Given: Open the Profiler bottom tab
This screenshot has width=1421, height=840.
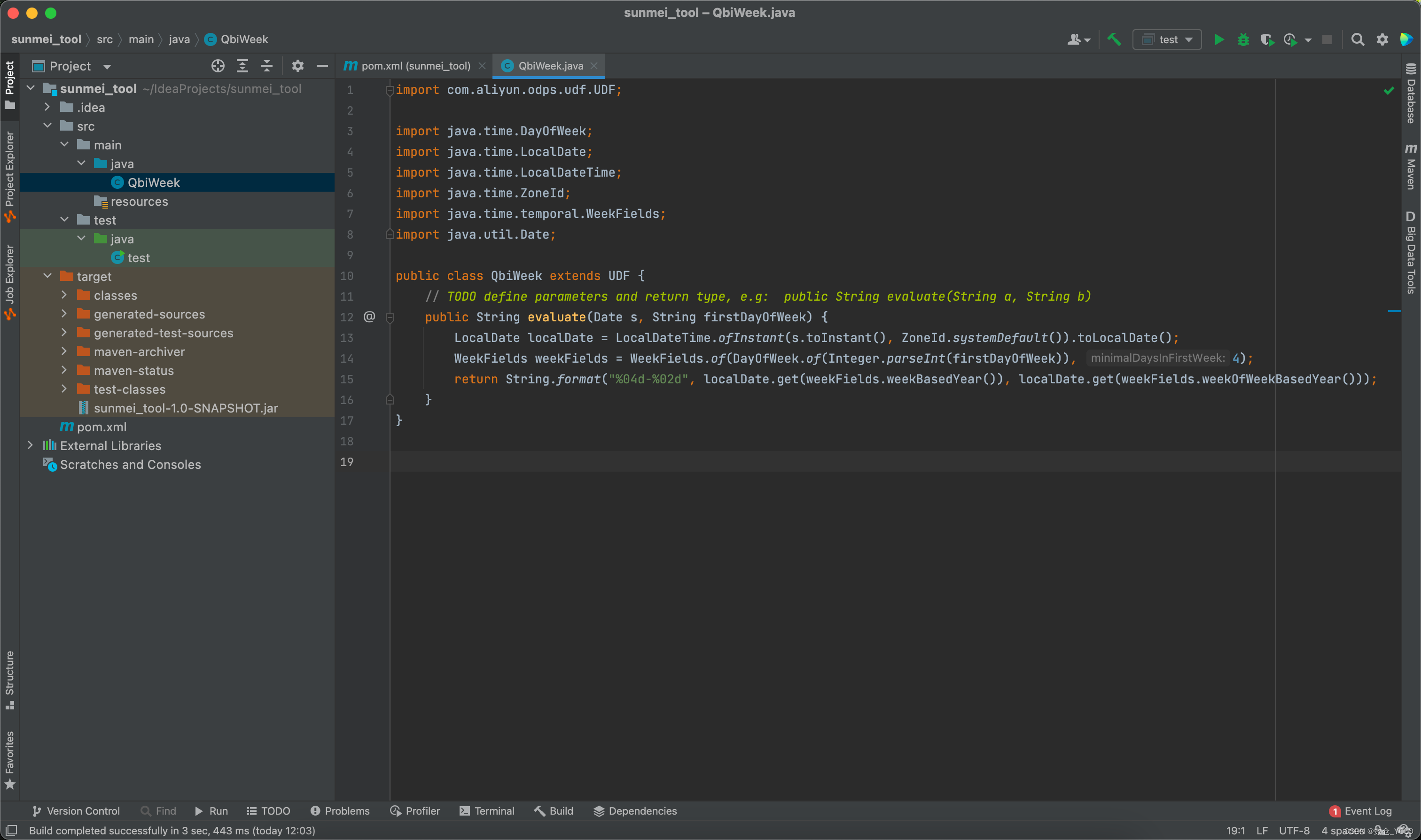Looking at the screenshot, I should (415, 810).
